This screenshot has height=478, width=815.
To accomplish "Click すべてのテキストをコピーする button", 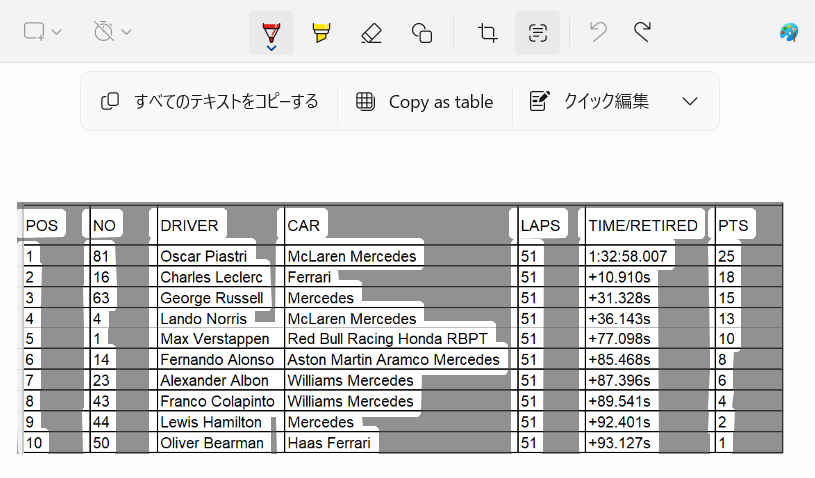I will (x=209, y=101).
